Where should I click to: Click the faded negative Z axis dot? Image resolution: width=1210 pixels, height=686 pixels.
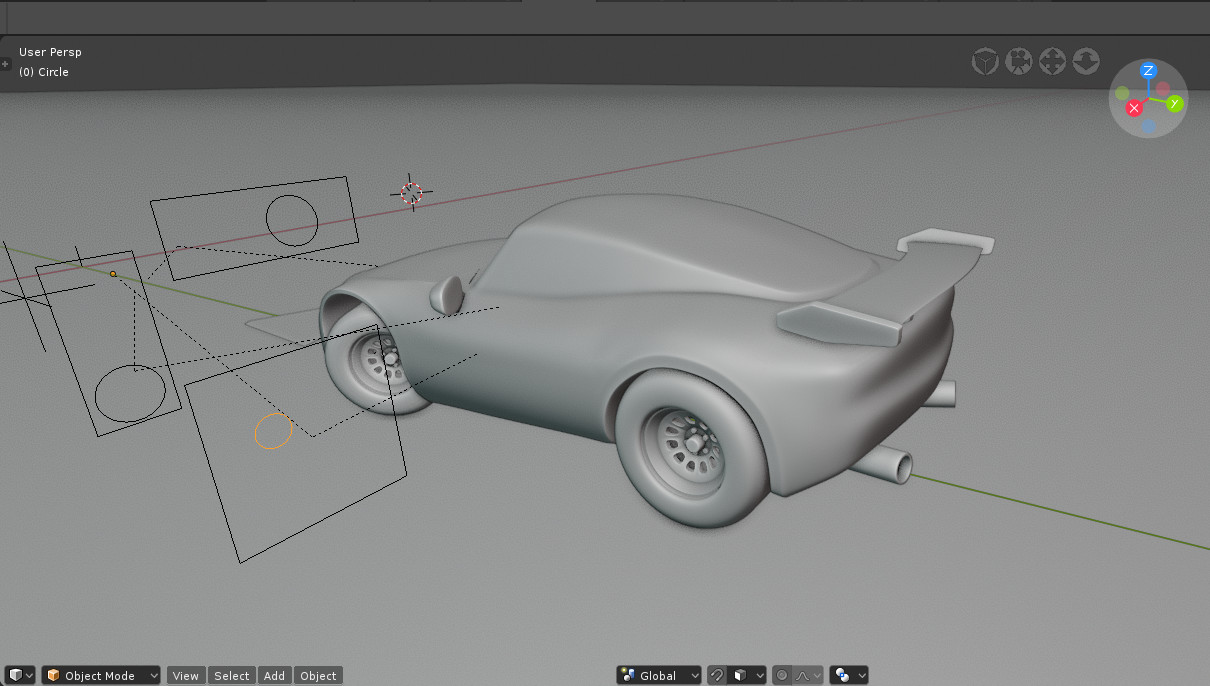pos(1149,126)
